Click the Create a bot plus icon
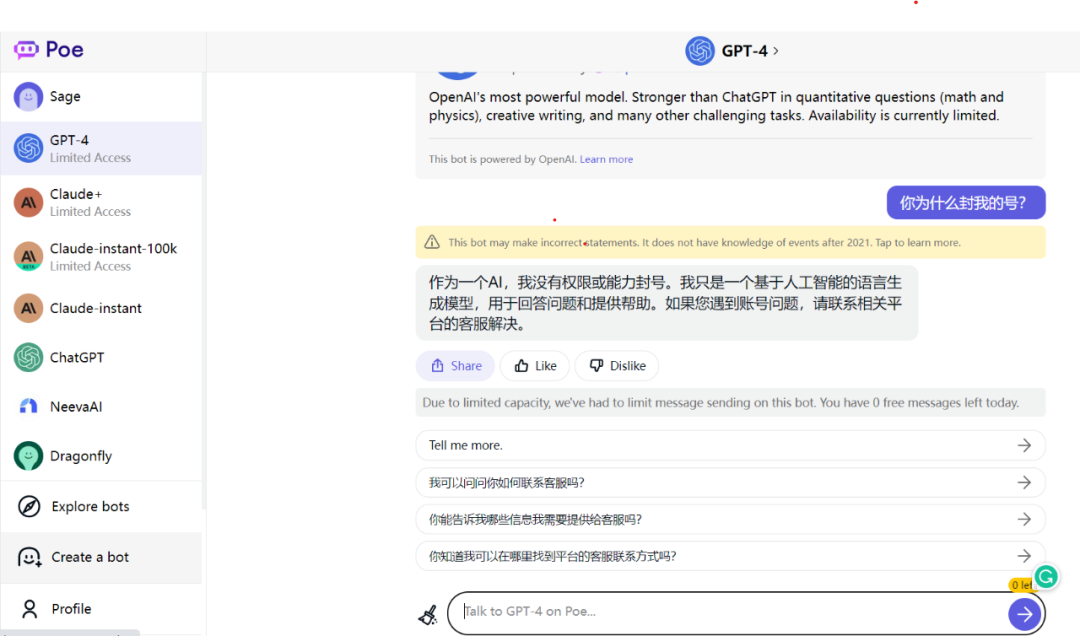The height and width of the screenshot is (636, 1080). 28,557
